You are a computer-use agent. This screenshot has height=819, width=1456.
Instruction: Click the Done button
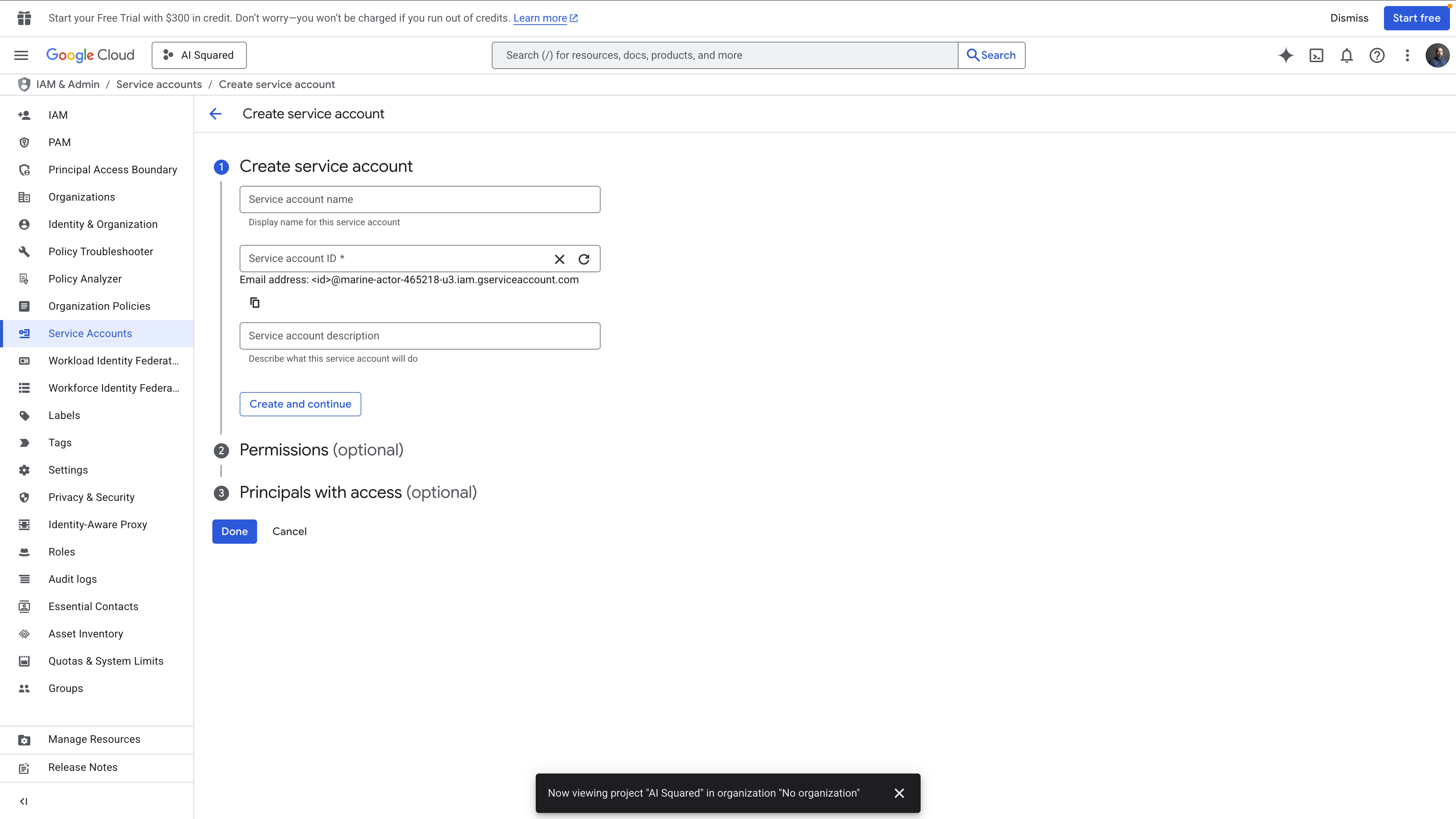tap(235, 531)
